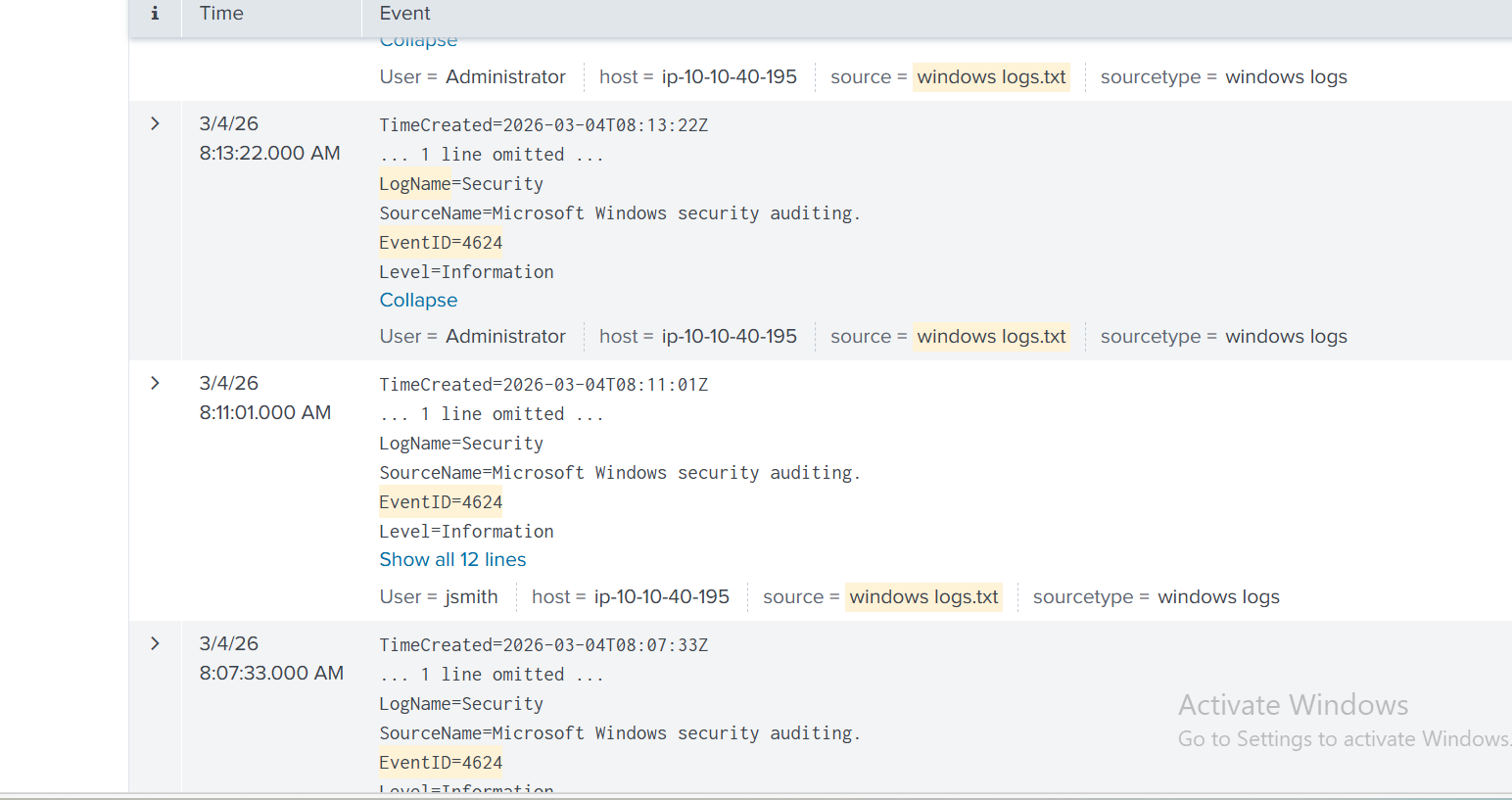Click the Event column header
1512x800 pixels.
coord(404,14)
